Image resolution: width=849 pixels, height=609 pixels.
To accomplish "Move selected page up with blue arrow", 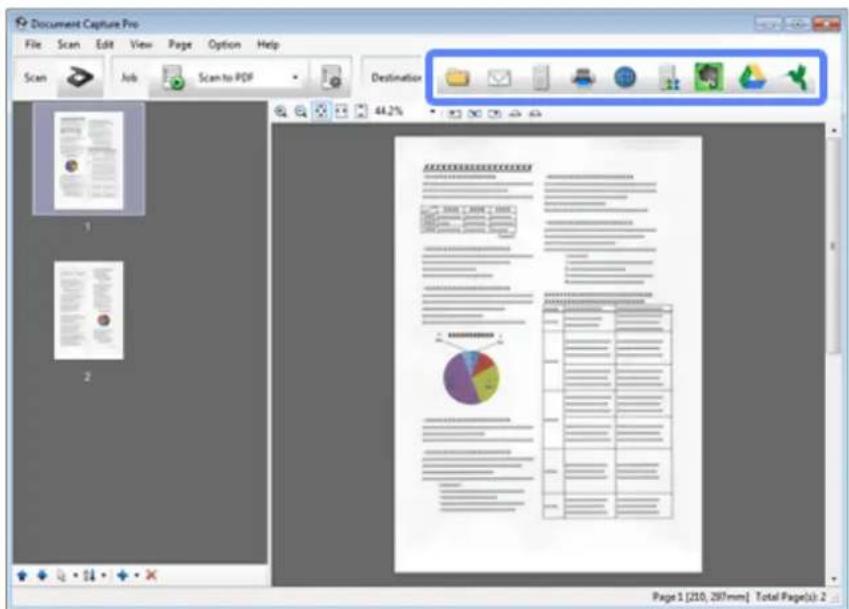I will [x=22, y=575].
